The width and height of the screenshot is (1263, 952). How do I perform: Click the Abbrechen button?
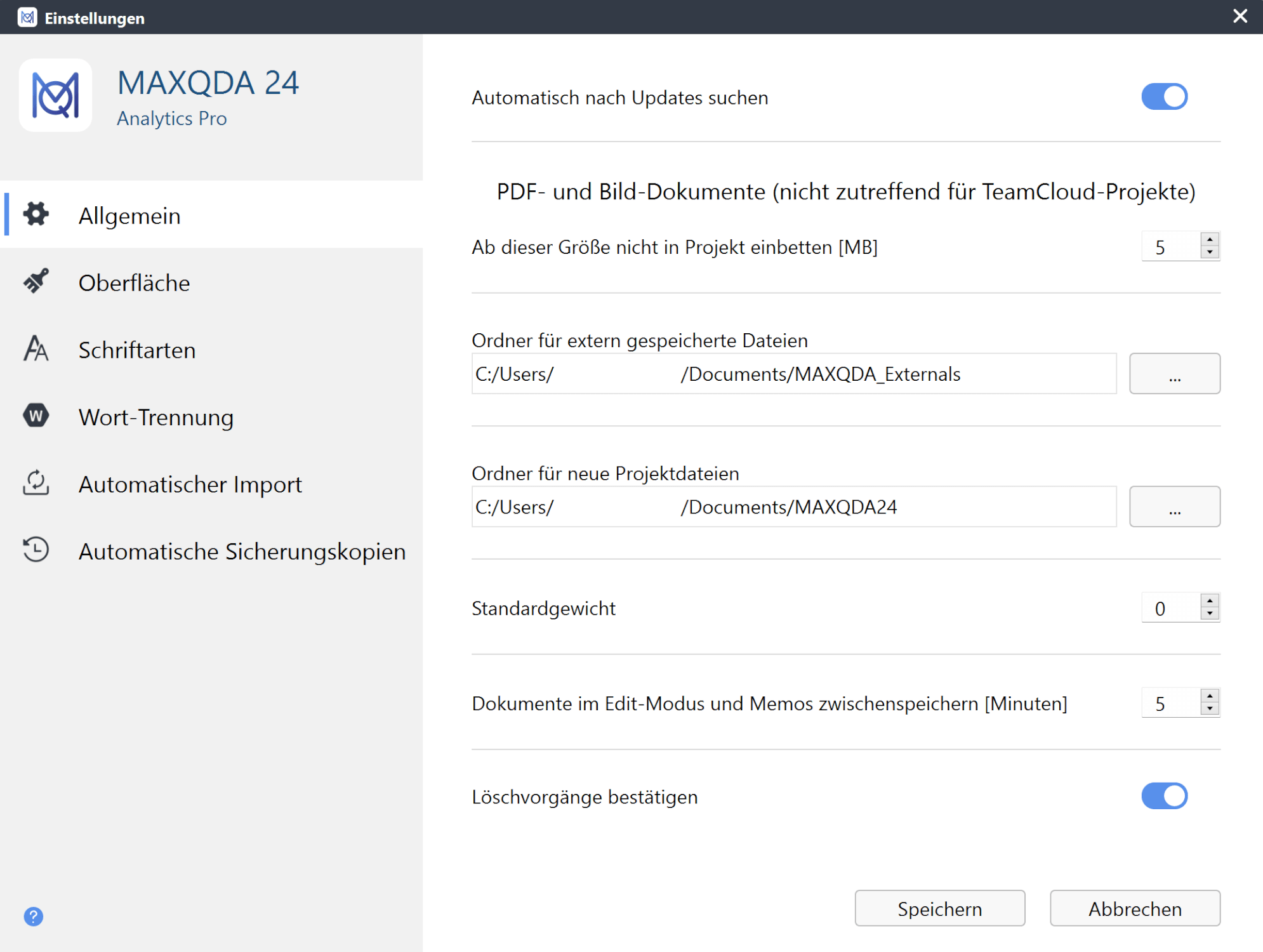[x=1135, y=908]
